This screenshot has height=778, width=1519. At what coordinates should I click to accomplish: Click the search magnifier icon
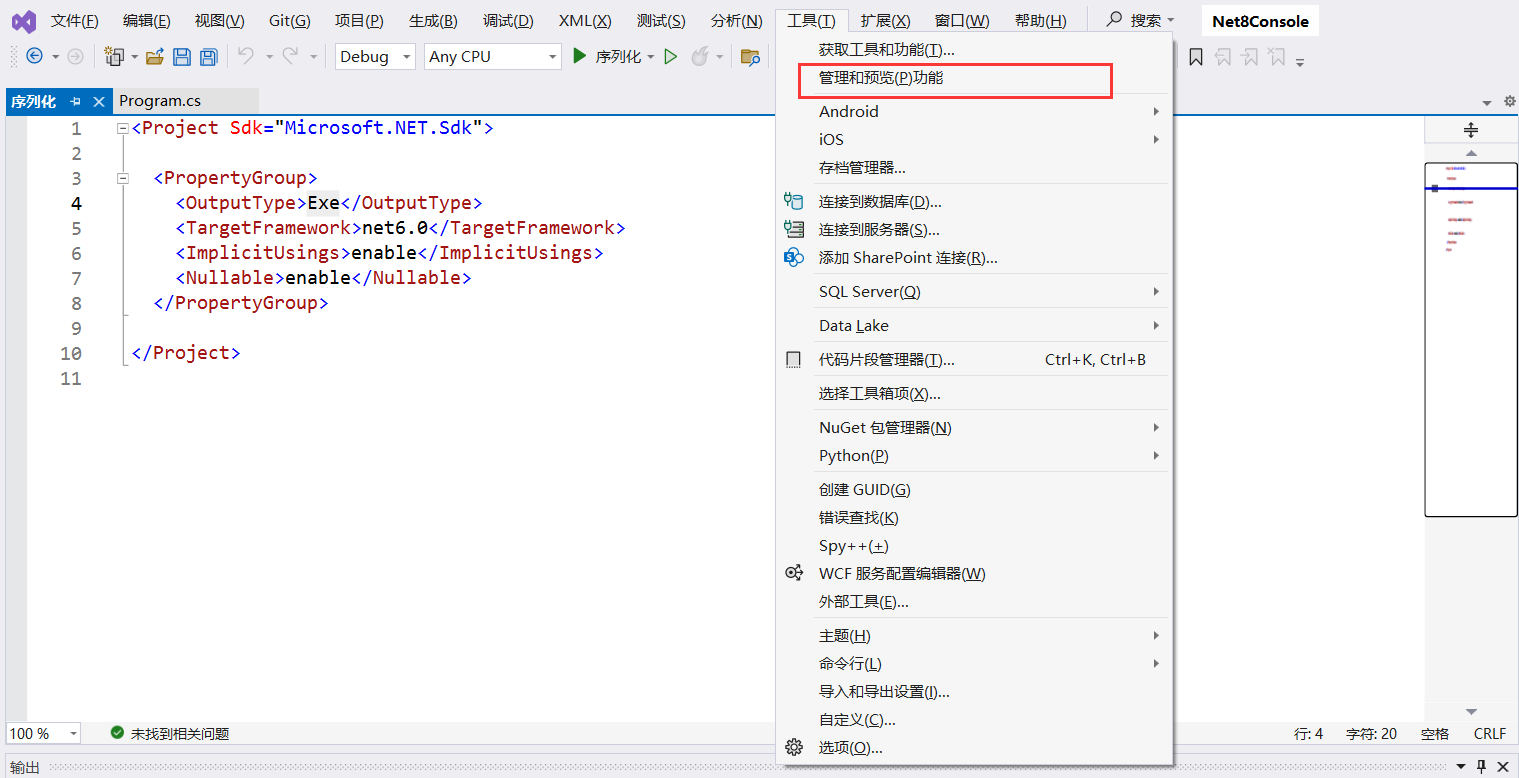pos(1114,20)
